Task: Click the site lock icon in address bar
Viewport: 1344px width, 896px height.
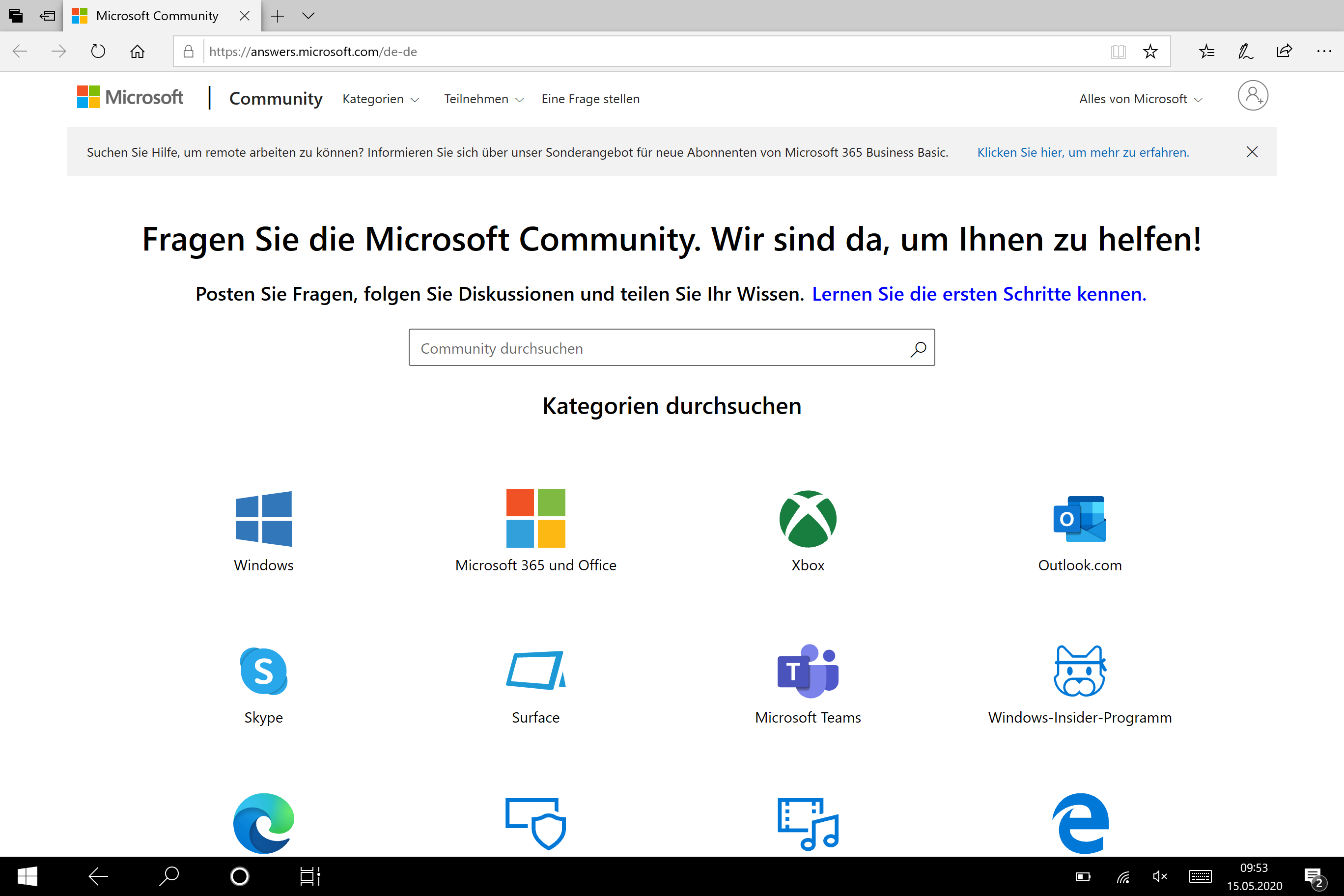Action: [x=188, y=52]
